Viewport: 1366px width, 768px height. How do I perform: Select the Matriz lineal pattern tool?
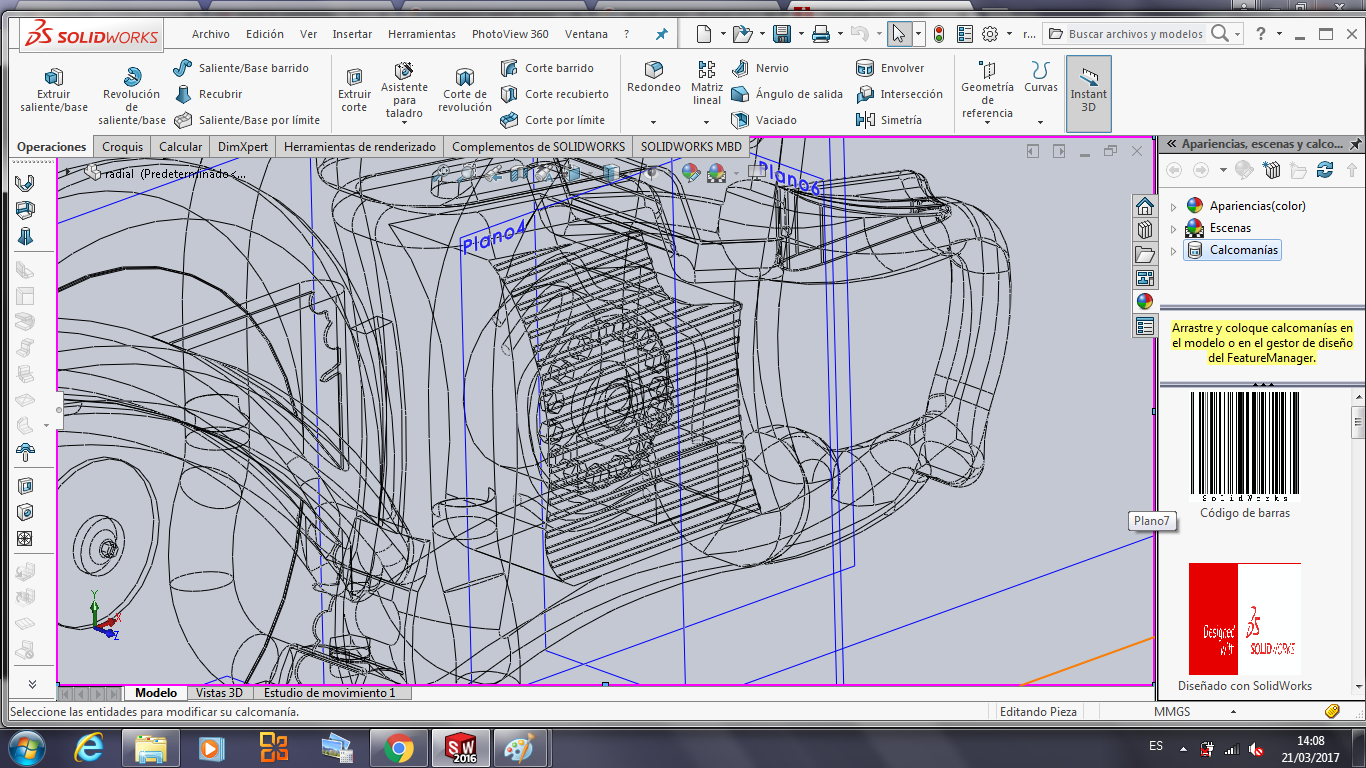coord(707,84)
